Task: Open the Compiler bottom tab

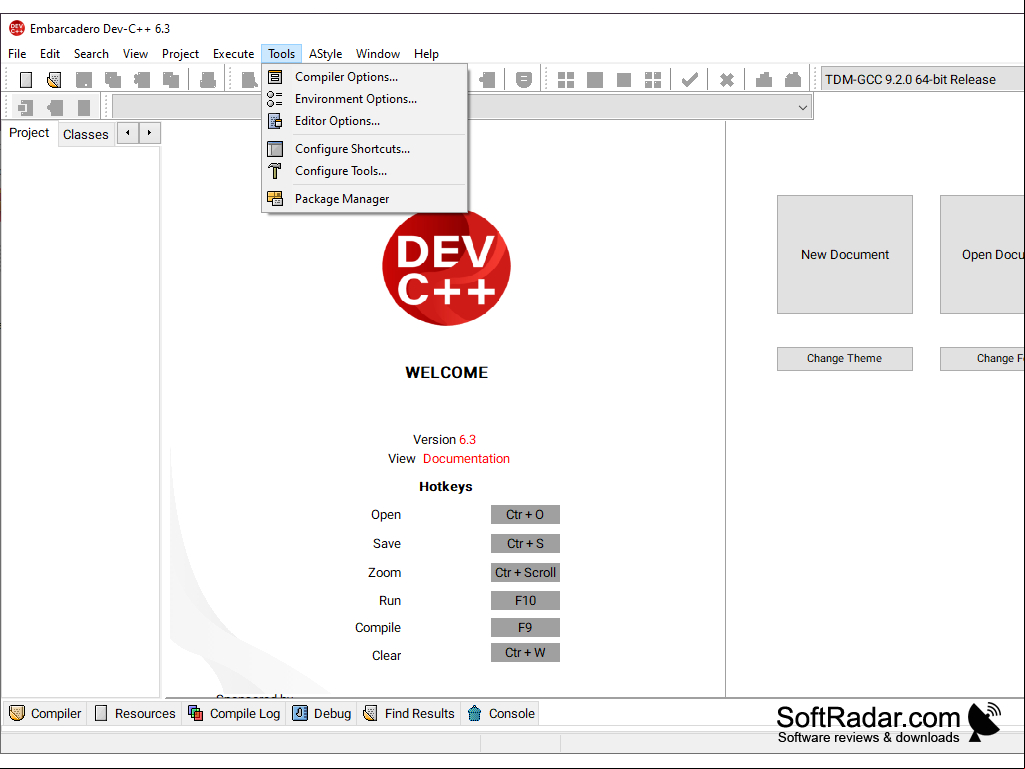Action: (45, 713)
